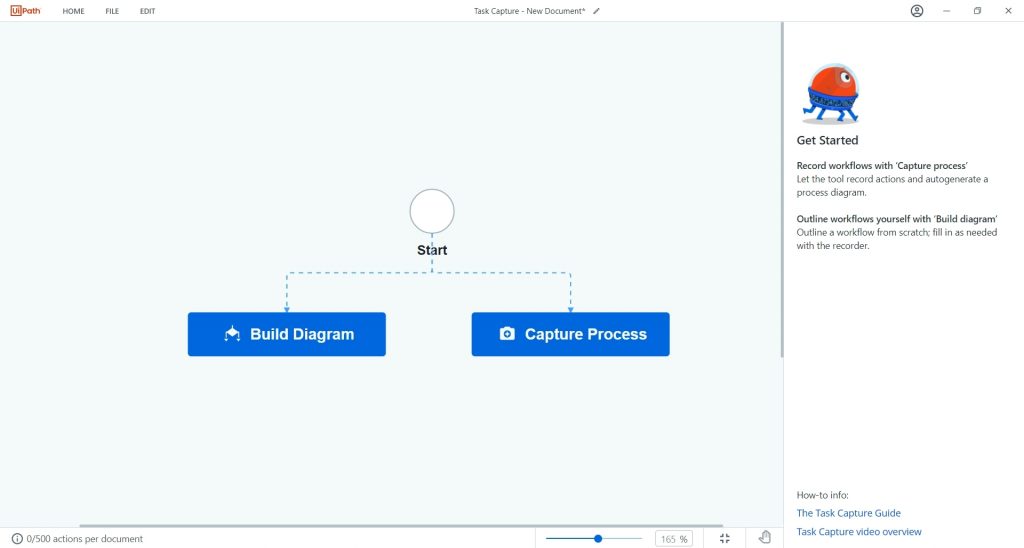This screenshot has height=548, width=1024.
Task: Click the robot mascot image
Action: [x=831, y=94]
